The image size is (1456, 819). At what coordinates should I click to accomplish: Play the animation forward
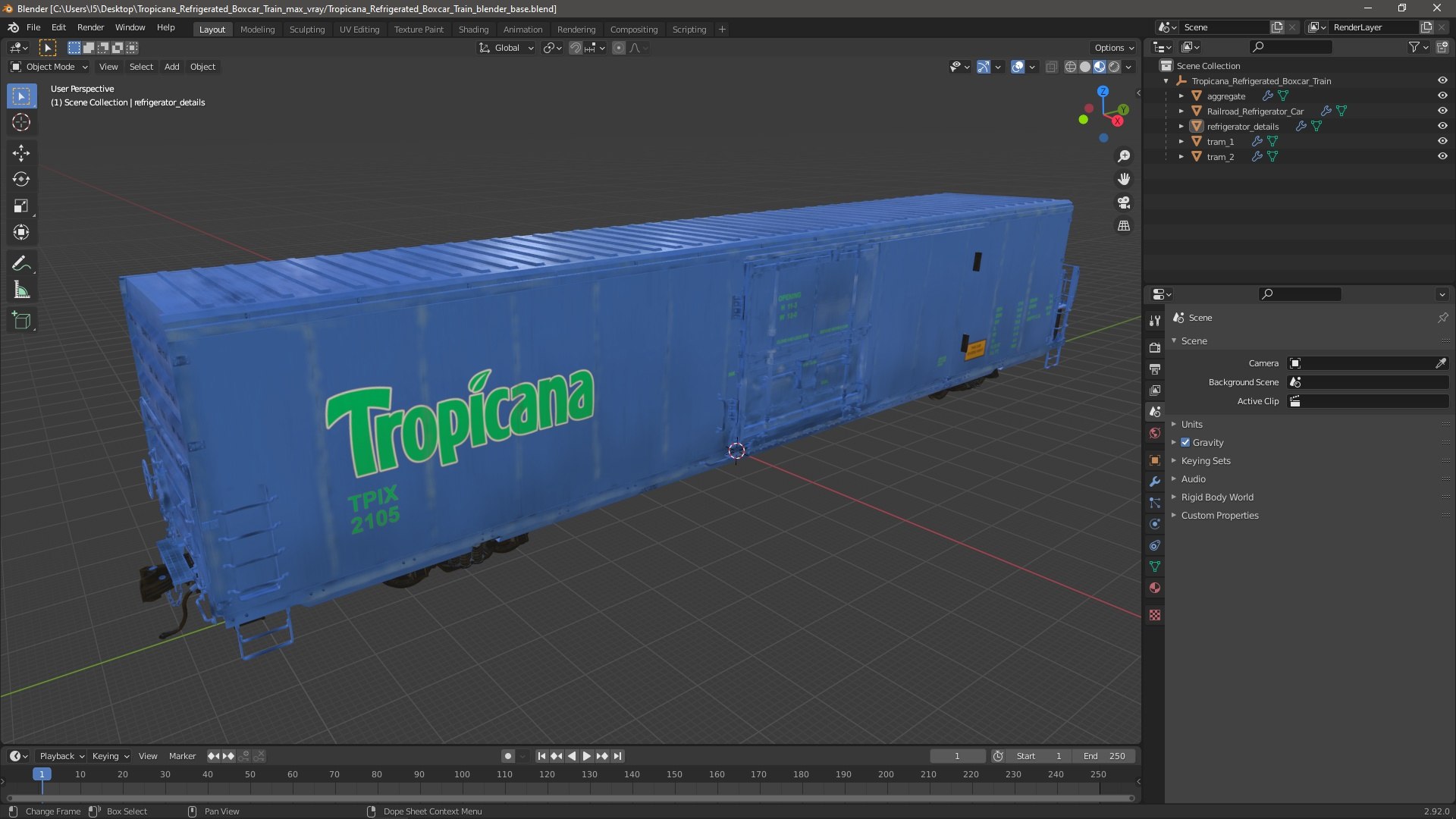pos(586,756)
